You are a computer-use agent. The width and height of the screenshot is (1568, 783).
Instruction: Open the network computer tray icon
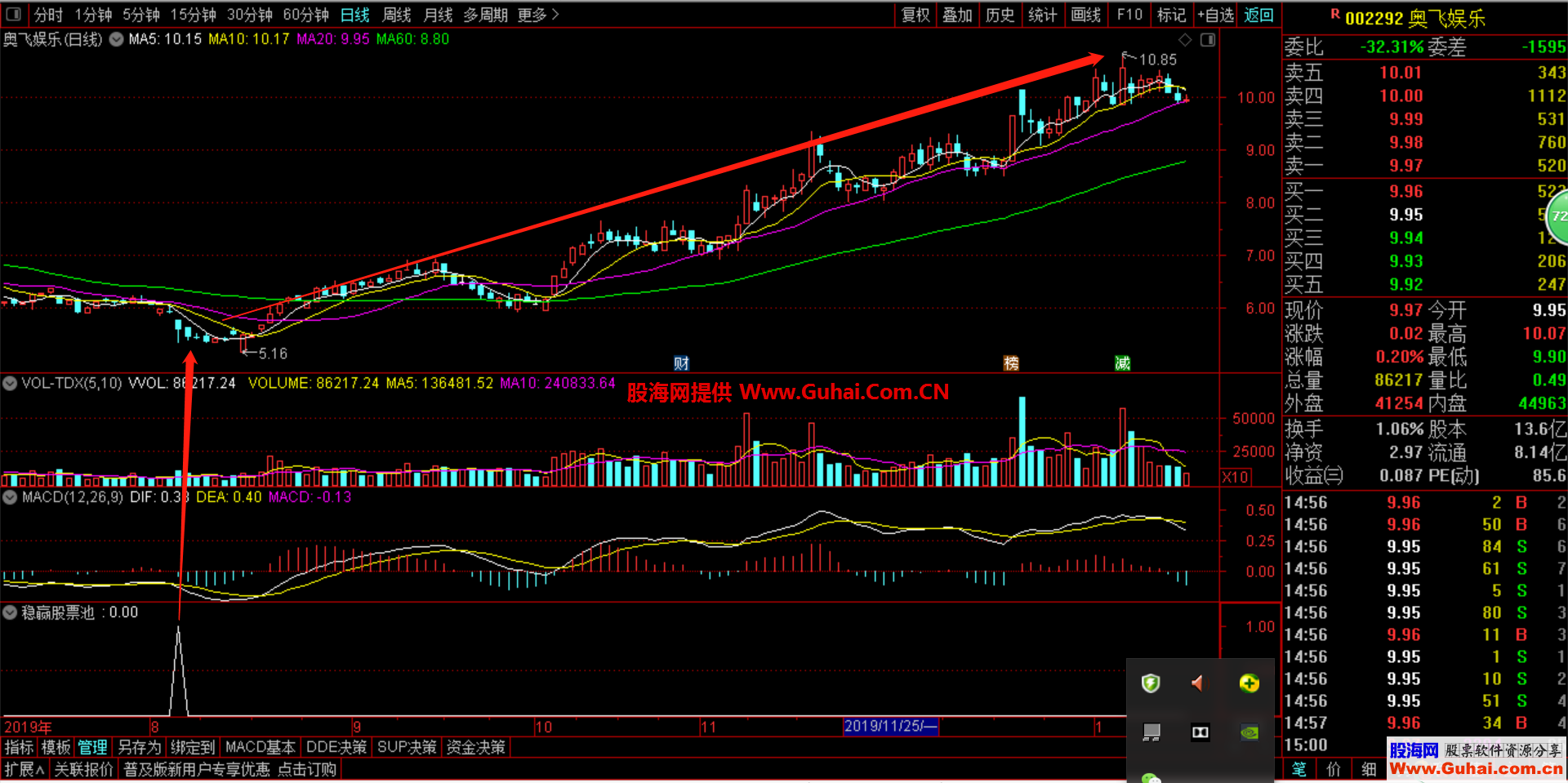pos(1151,732)
